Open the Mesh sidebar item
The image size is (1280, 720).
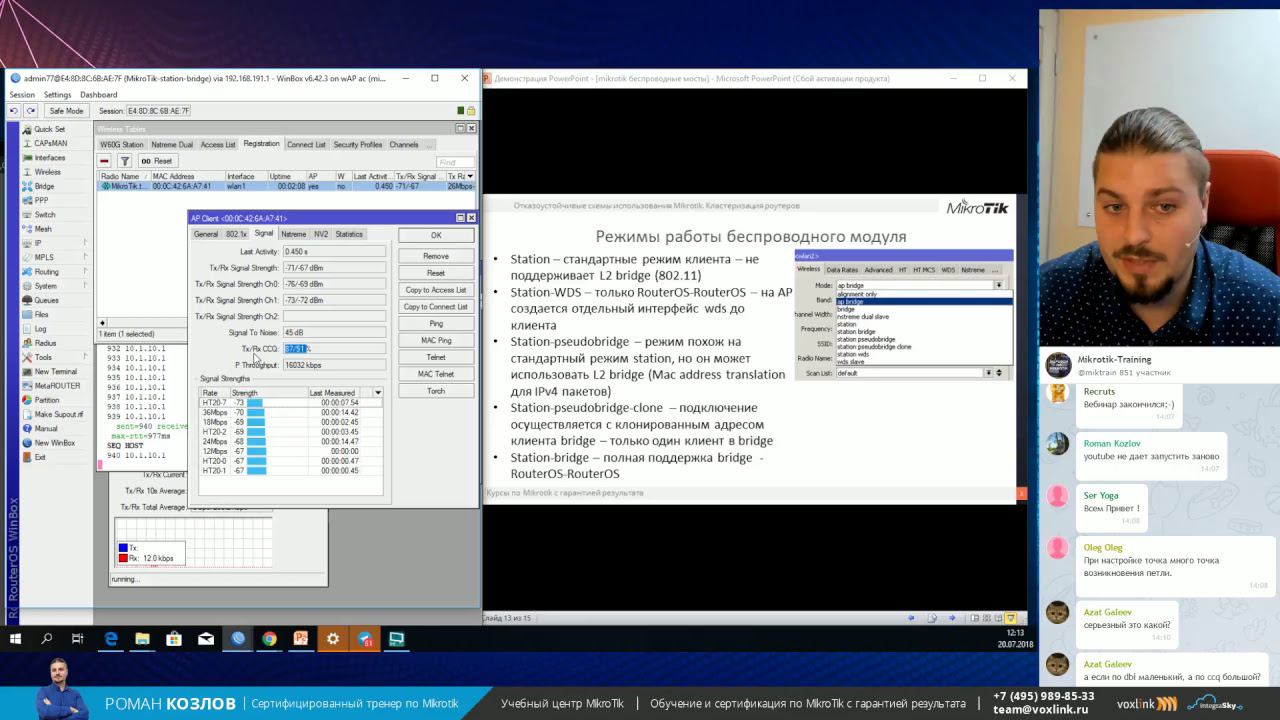[43, 229]
